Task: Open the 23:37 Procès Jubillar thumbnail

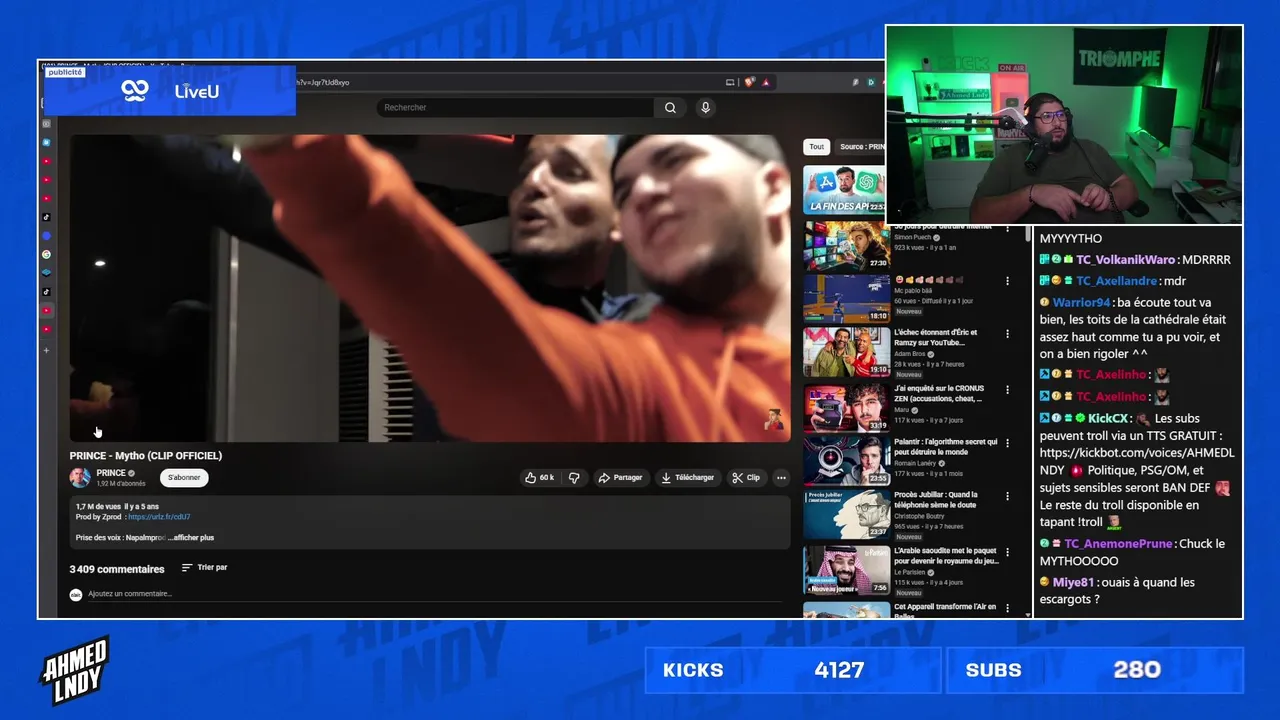Action: [847, 514]
